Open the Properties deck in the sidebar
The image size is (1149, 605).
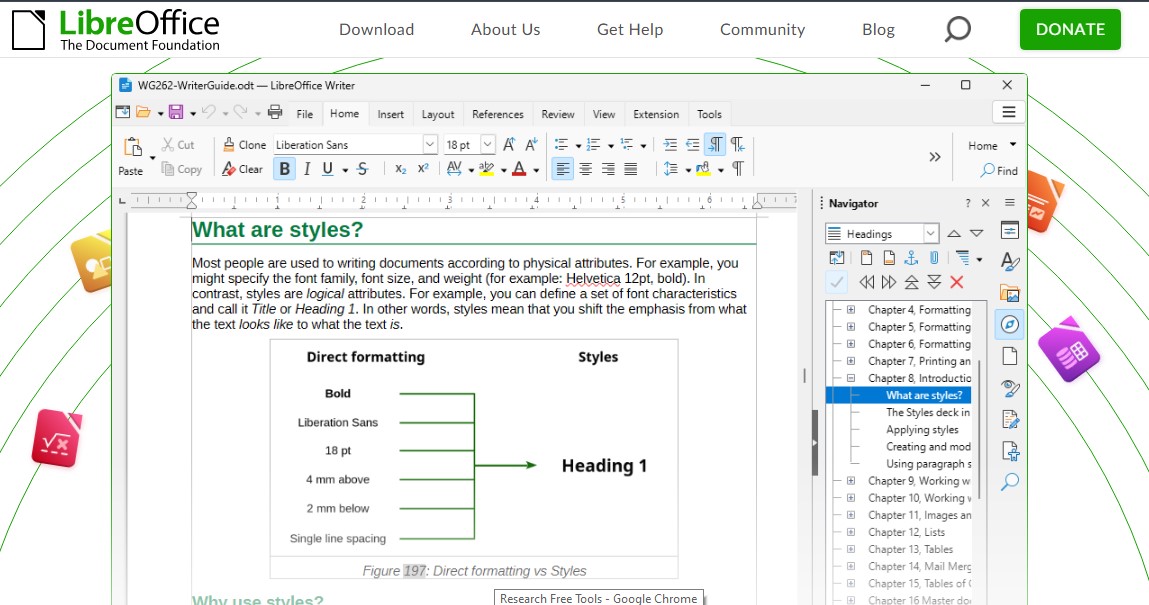pos(1009,231)
